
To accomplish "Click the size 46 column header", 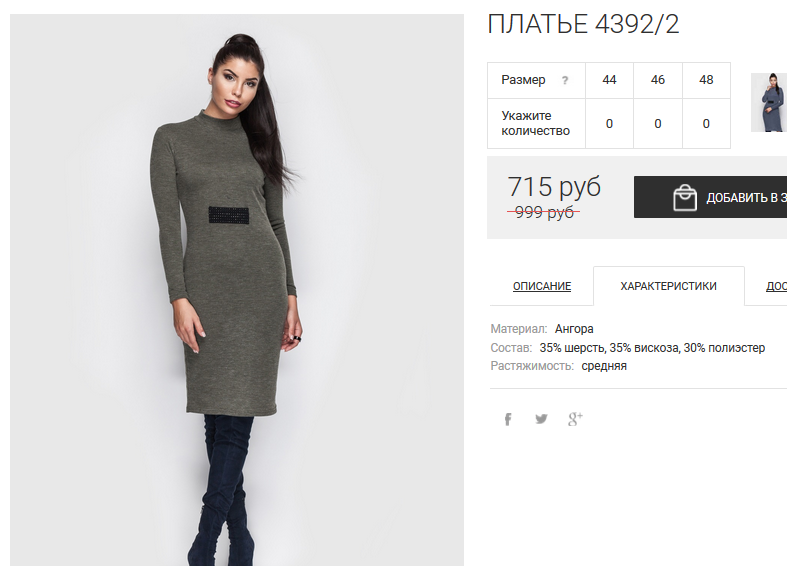I will tap(658, 80).
